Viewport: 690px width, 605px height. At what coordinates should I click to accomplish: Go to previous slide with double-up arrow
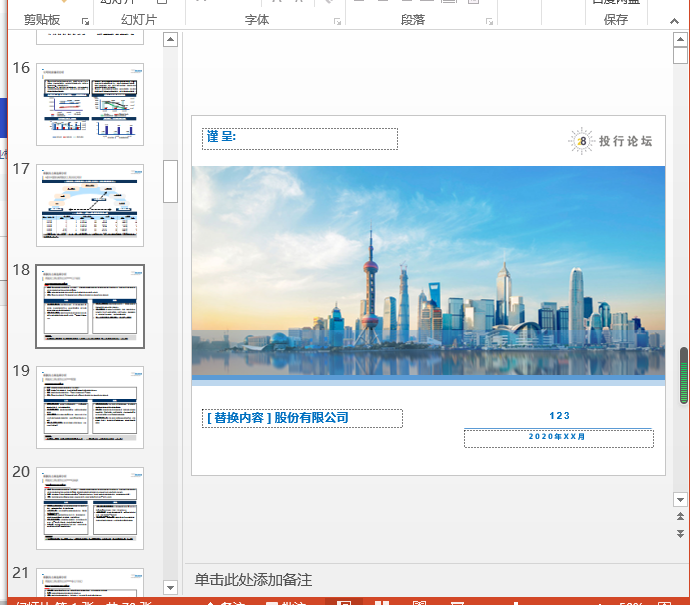coord(680,517)
